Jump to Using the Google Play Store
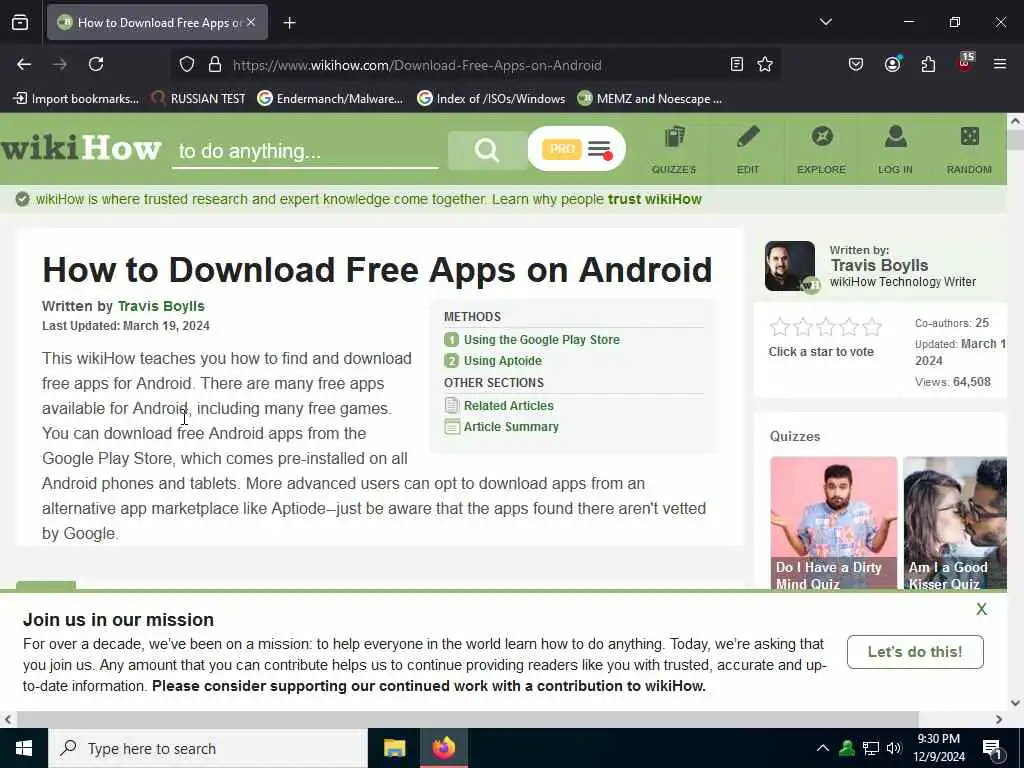This screenshot has height=768, width=1024. tap(541, 340)
